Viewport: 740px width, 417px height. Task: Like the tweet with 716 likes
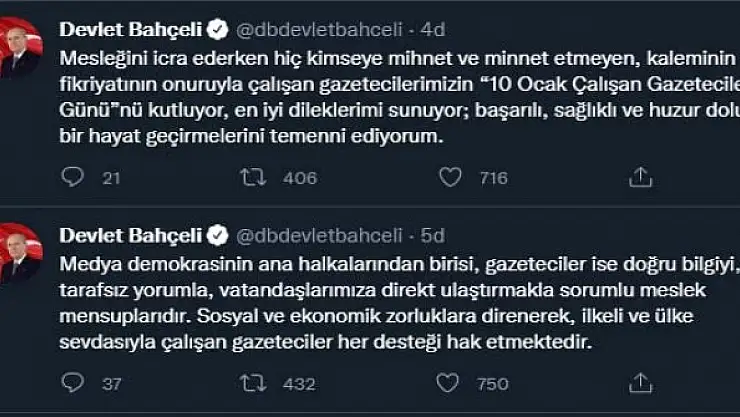coord(451,177)
